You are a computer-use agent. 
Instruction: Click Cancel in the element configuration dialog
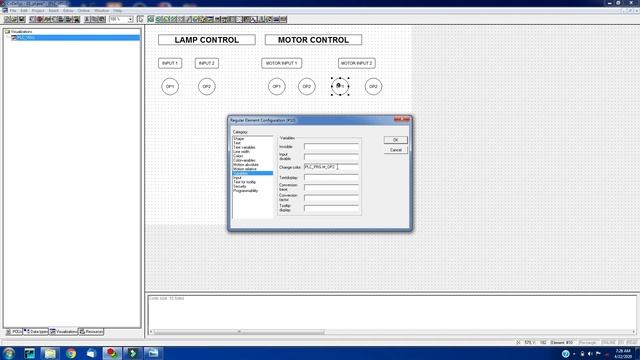pyautogui.click(x=395, y=150)
